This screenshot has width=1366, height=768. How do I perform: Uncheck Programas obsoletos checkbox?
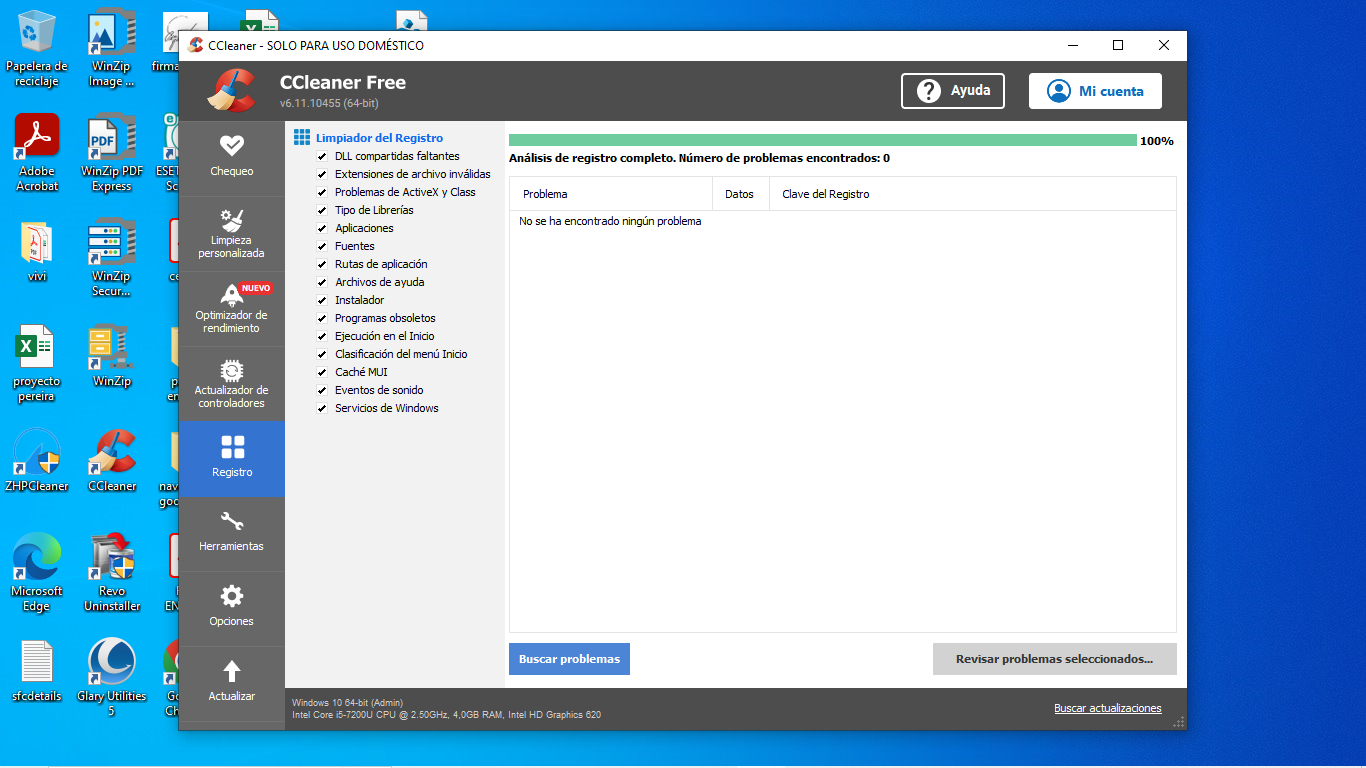click(322, 319)
